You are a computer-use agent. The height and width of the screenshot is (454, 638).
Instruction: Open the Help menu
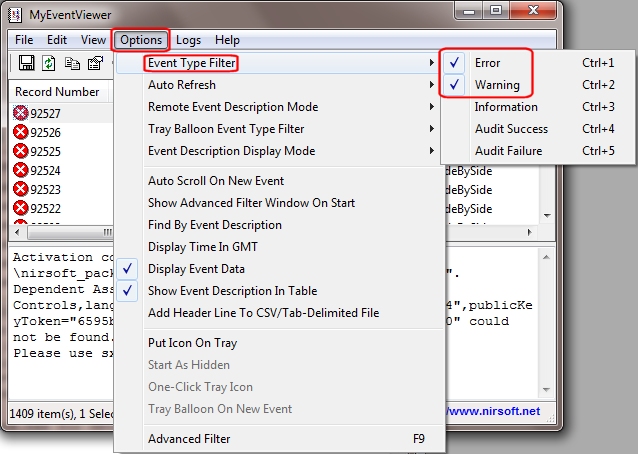(x=227, y=40)
